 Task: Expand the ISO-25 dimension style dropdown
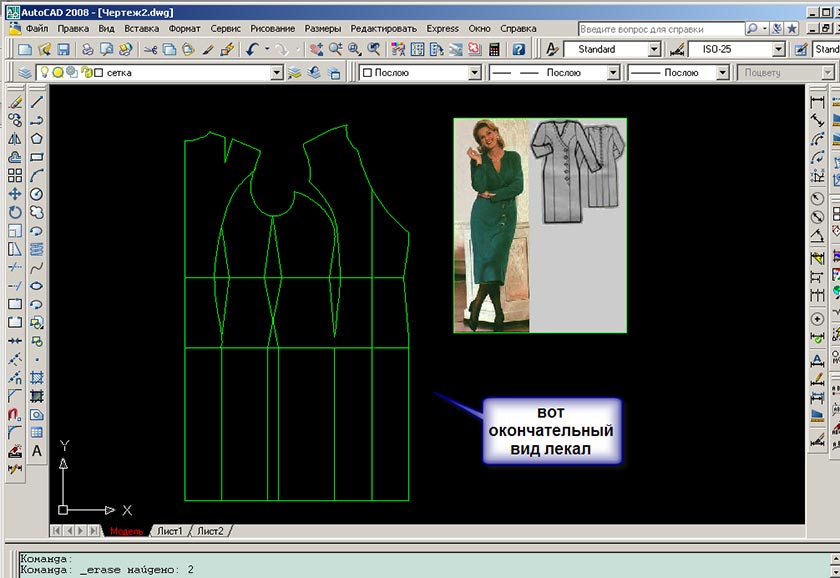click(x=778, y=49)
